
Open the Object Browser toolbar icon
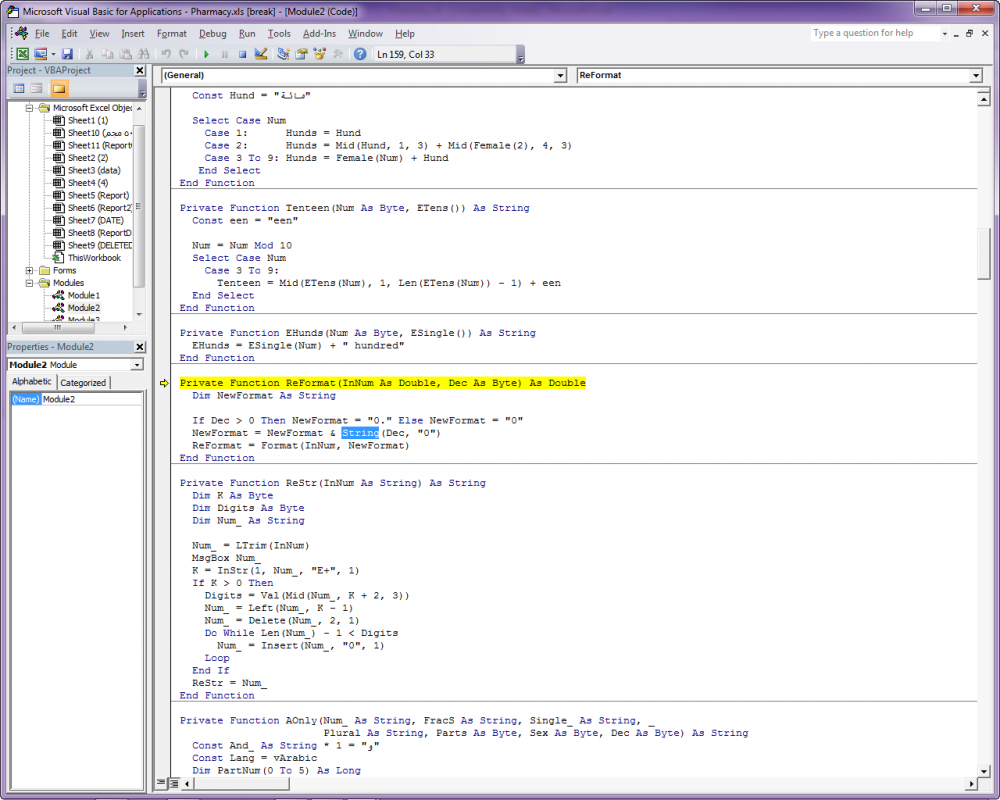click(x=320, y=54)
